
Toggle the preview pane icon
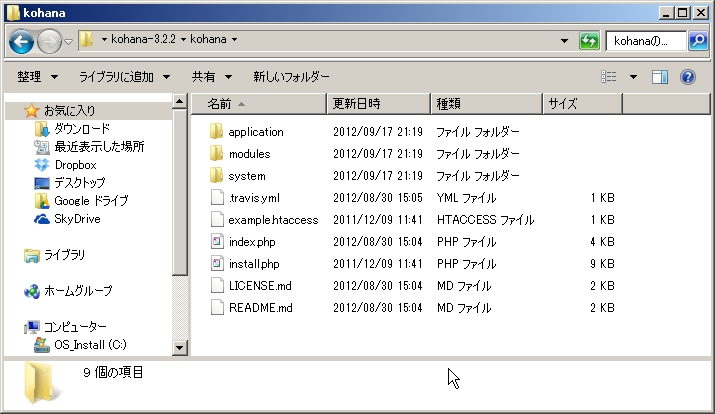[x=659, y=77]
